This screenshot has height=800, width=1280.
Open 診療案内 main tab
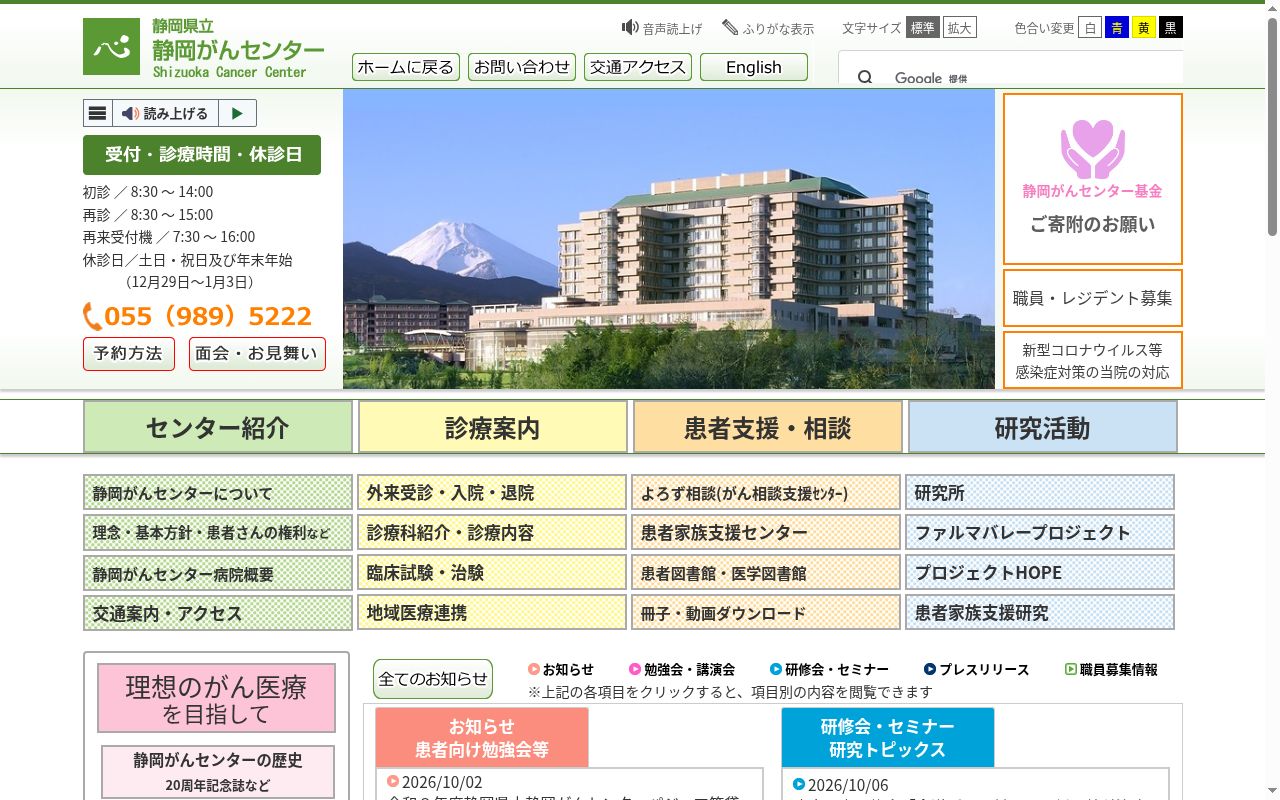pyautogui.click(x=493, y=427)
